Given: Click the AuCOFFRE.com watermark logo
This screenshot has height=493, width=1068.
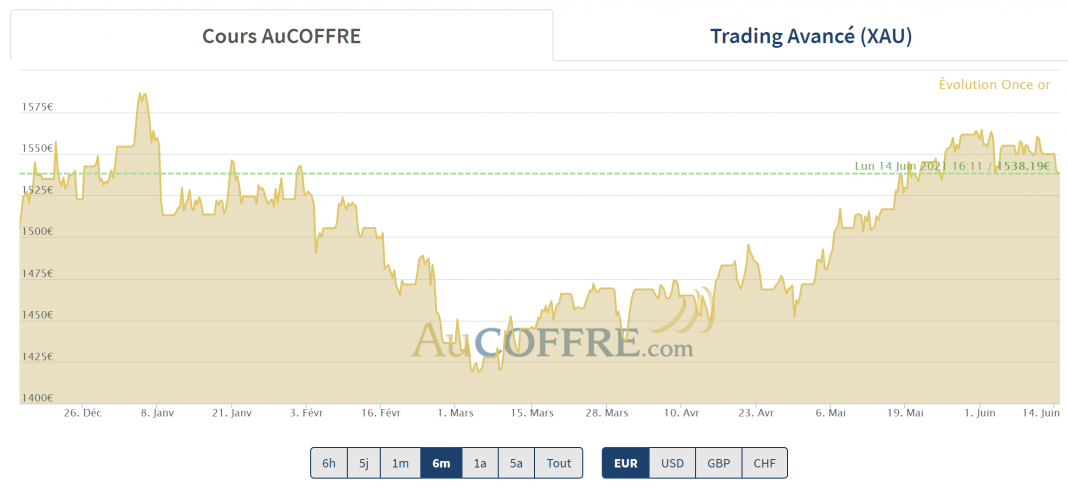Looking at the screenshot, I should [553, 342].
